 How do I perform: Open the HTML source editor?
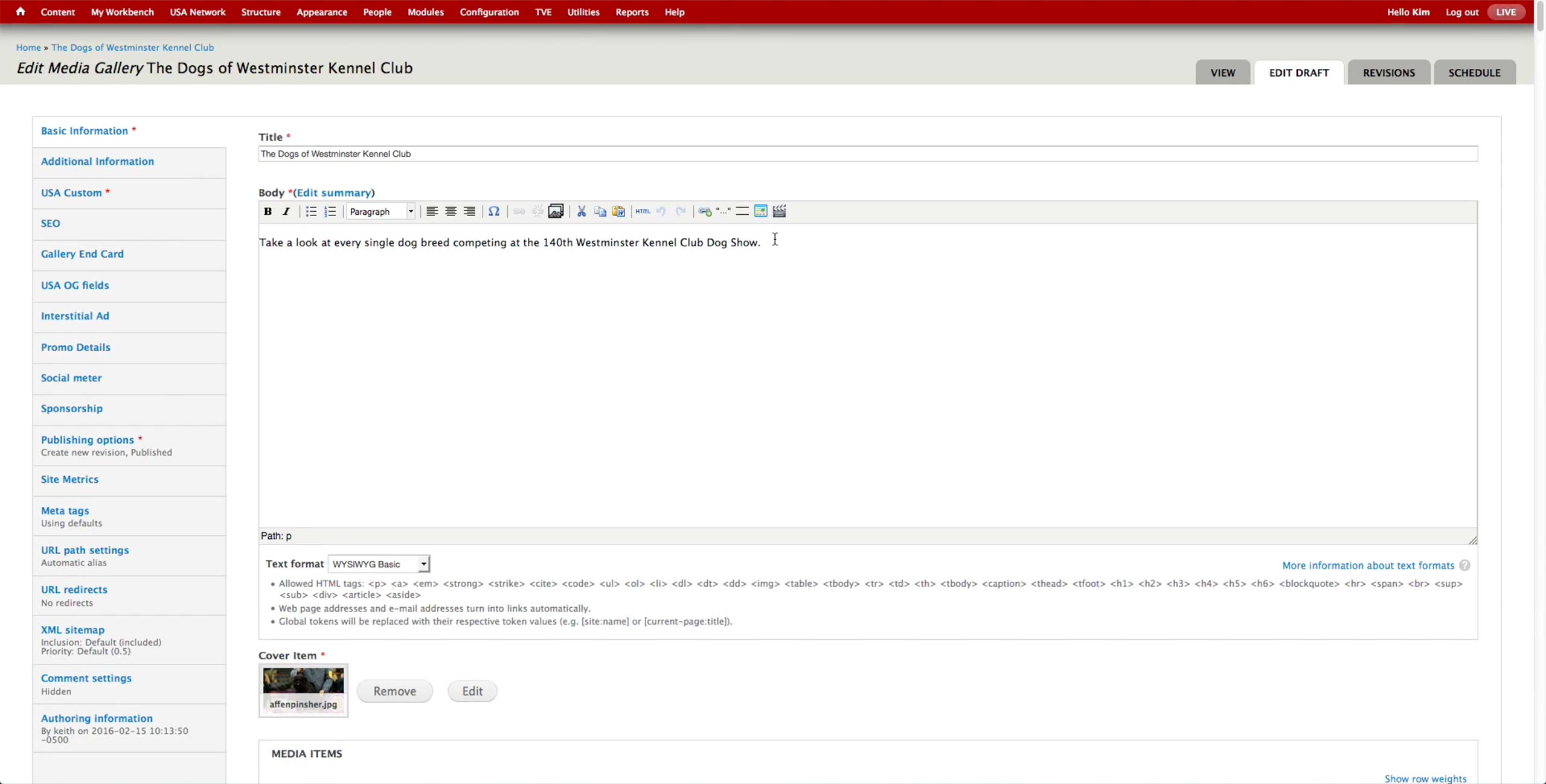click(x=643, y=211)
